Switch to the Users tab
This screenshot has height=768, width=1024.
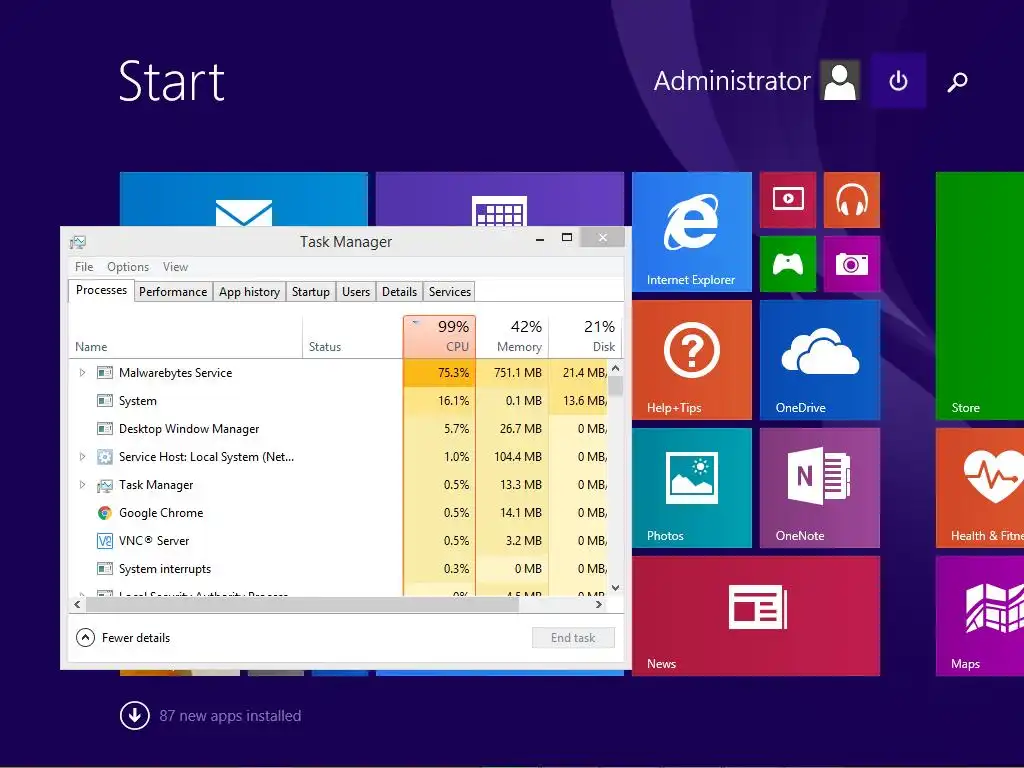coord(356,291)
